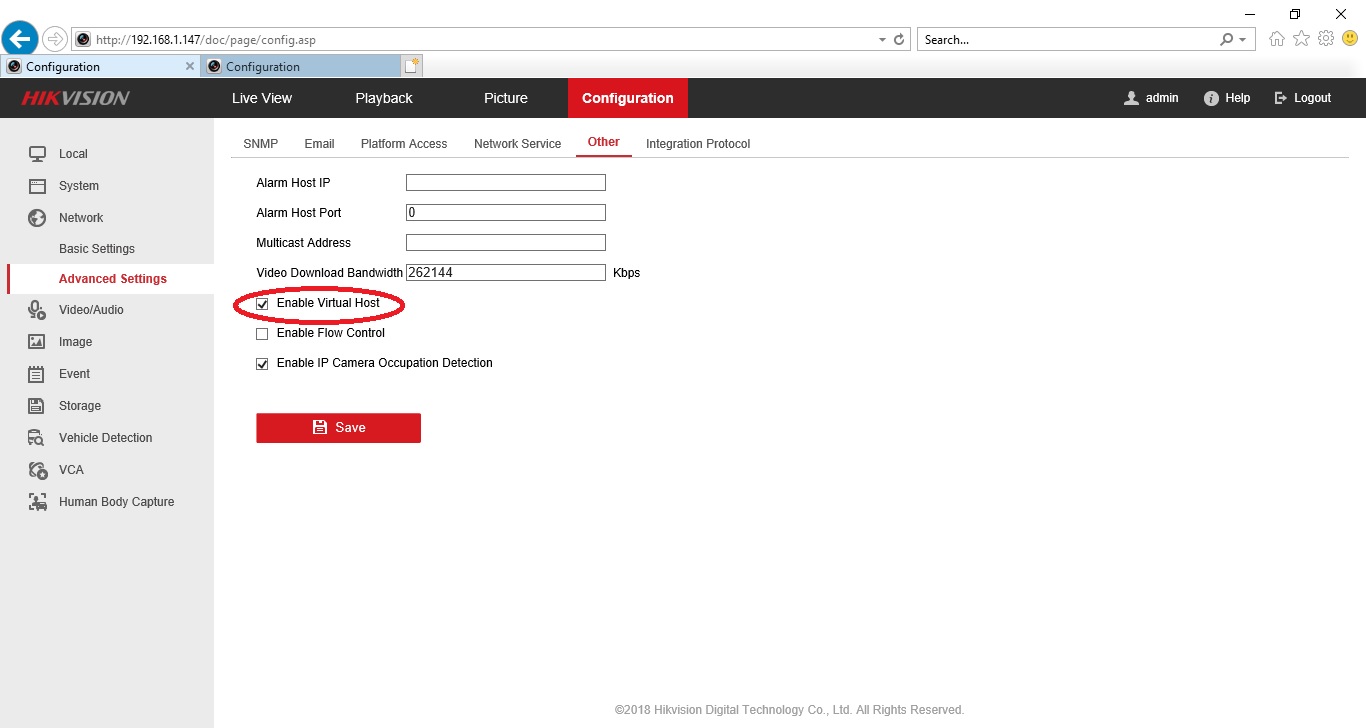Uncheck the Enable Virtual Host checkbox
Image resolution: width=1366 pixels, height=728 pixels.
pyautogui.click(x=263, y=303)
